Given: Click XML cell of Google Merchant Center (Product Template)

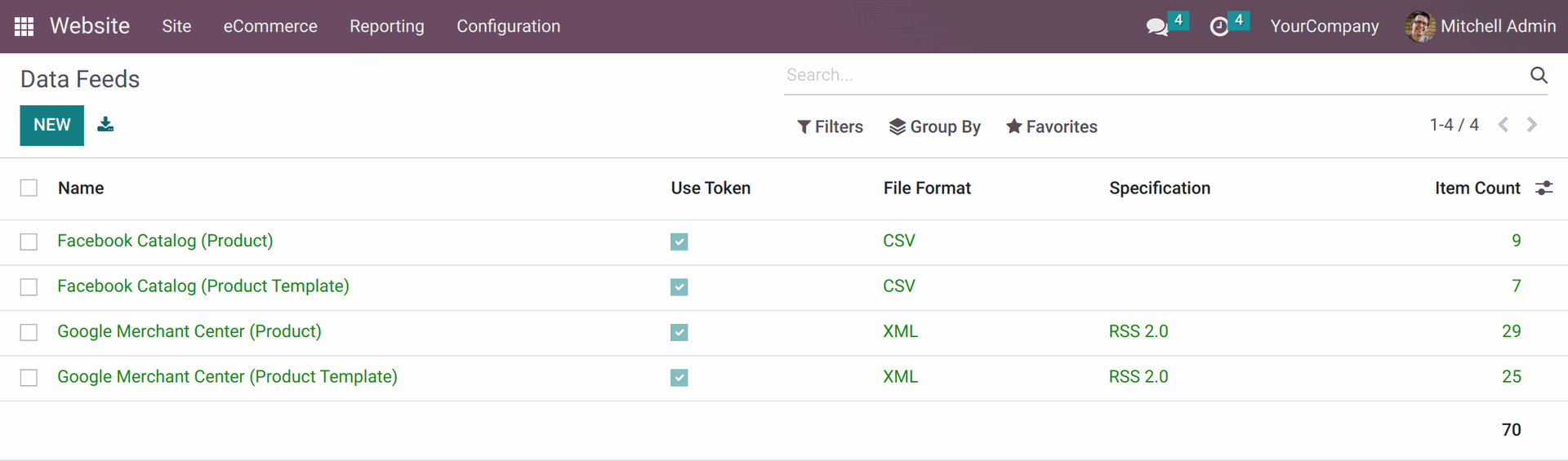Looking at the screenshot, I should tap(901, 377).
